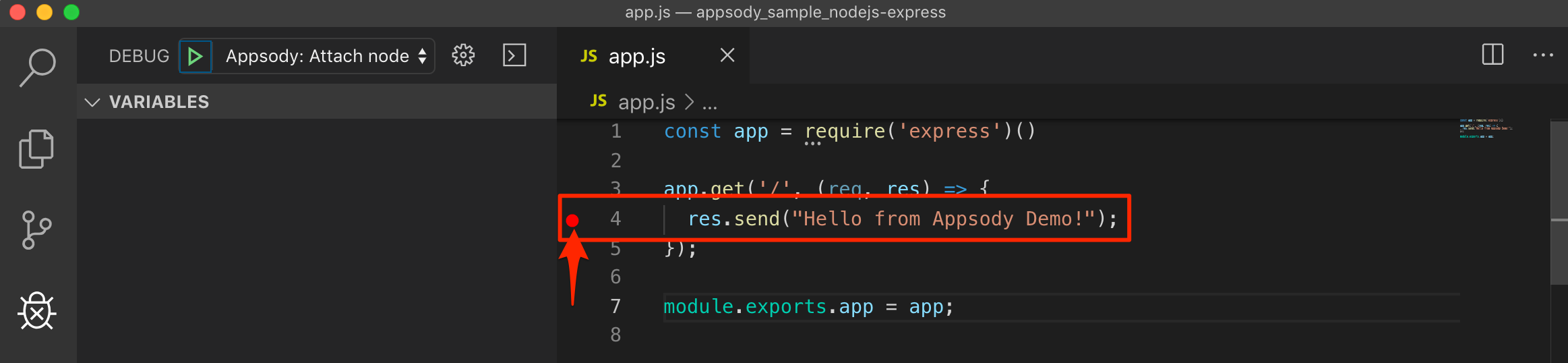Open the Debug bug icon view
The width and height of the screenshot is (1568, 363).
coord(37,311)
